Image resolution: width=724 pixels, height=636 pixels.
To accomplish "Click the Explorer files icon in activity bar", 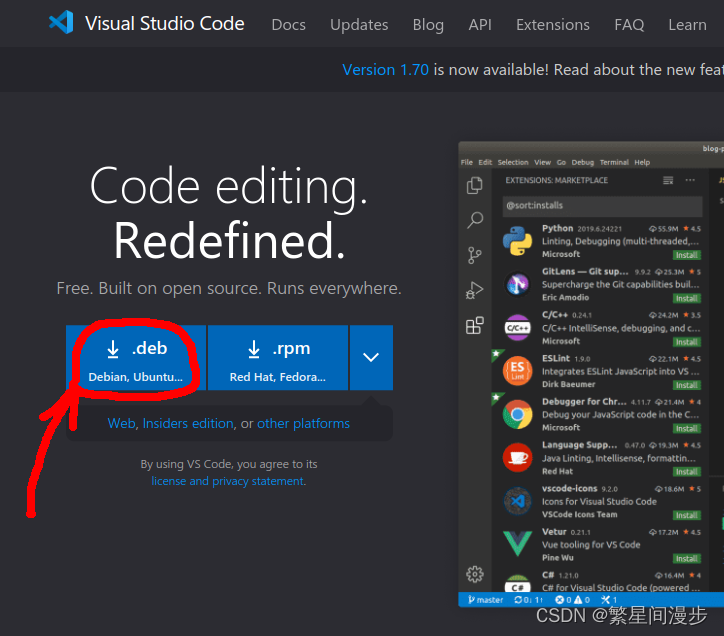I will pos(475,185).
